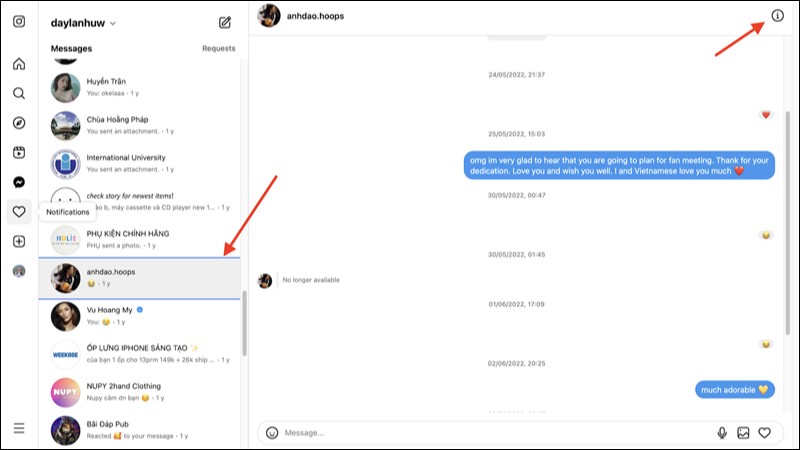Open Instagram home feed icon
The image size is (800, 450).
(19, 64)
